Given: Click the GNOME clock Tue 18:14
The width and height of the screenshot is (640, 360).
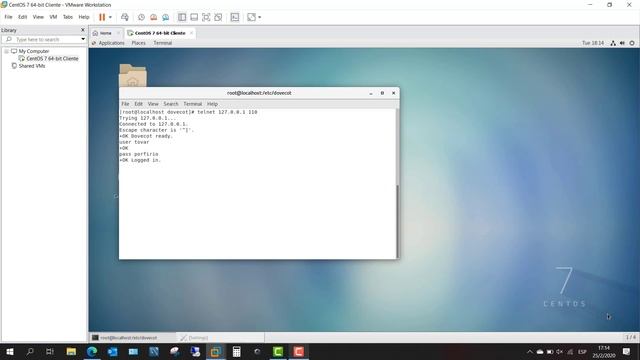Looking at the screenshot, I should [593, 43].
